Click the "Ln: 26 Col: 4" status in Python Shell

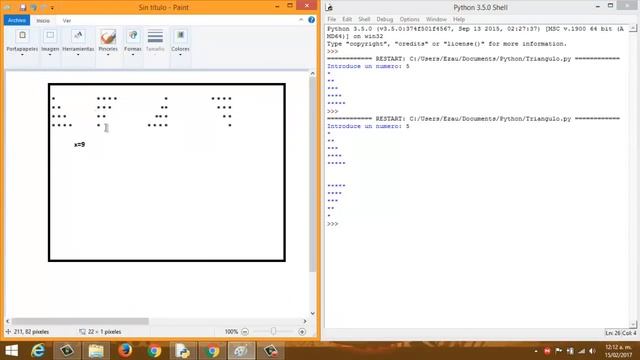(620, 333)
